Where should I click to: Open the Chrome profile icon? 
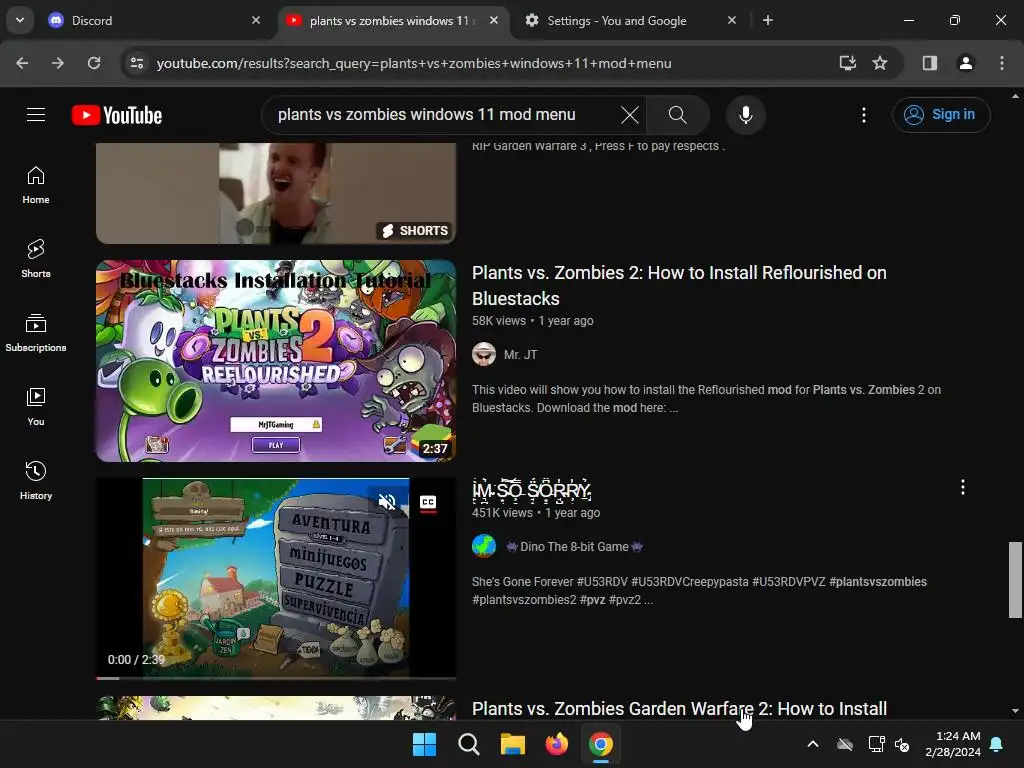coord(965,63)
